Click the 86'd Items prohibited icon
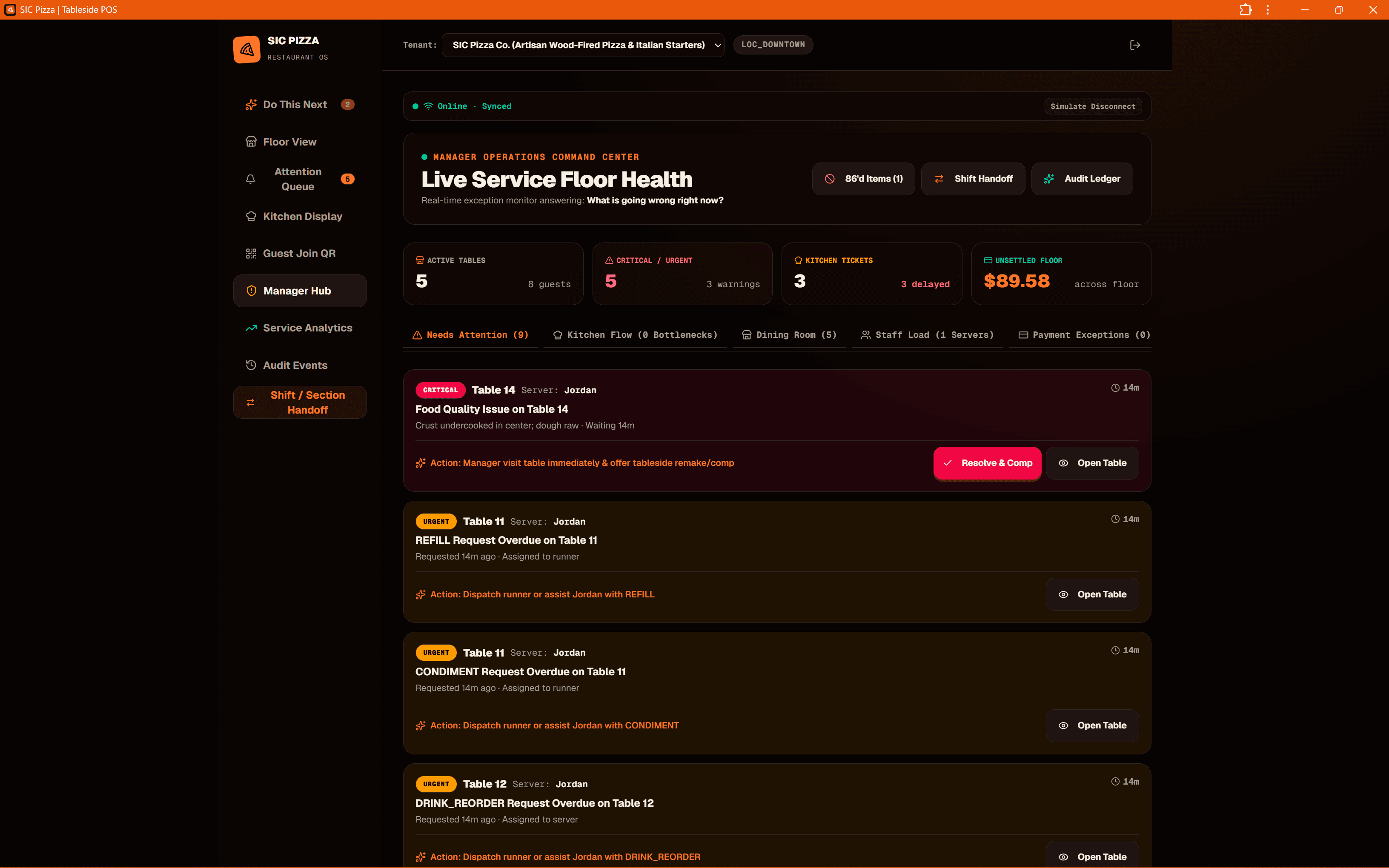This screenshot has height=868, width=1389. 830,179
